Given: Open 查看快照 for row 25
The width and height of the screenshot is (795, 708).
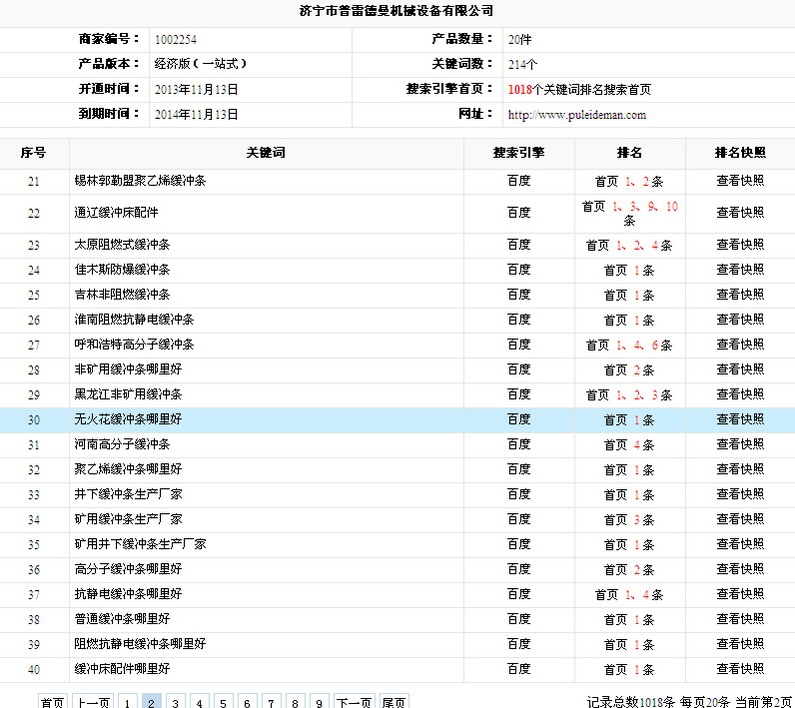Looking at the screenshot, I should [740, 295].
